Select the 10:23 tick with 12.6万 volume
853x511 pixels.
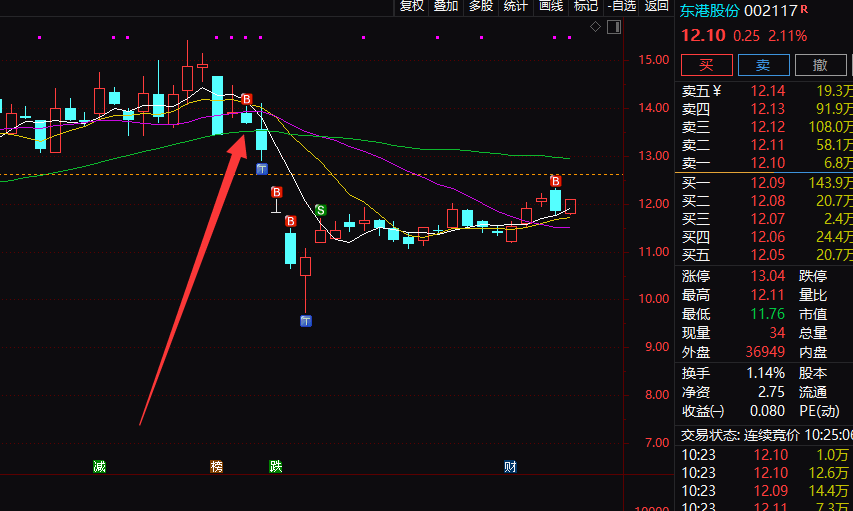pyautogui.click(x=765, y=473)
